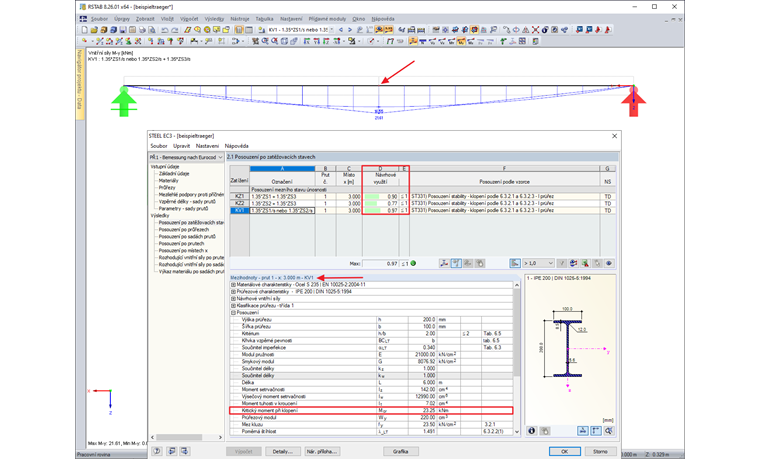The image size is (760, 459).
Task: Click the Detaily... button
Action: click(x=283, y=451)
